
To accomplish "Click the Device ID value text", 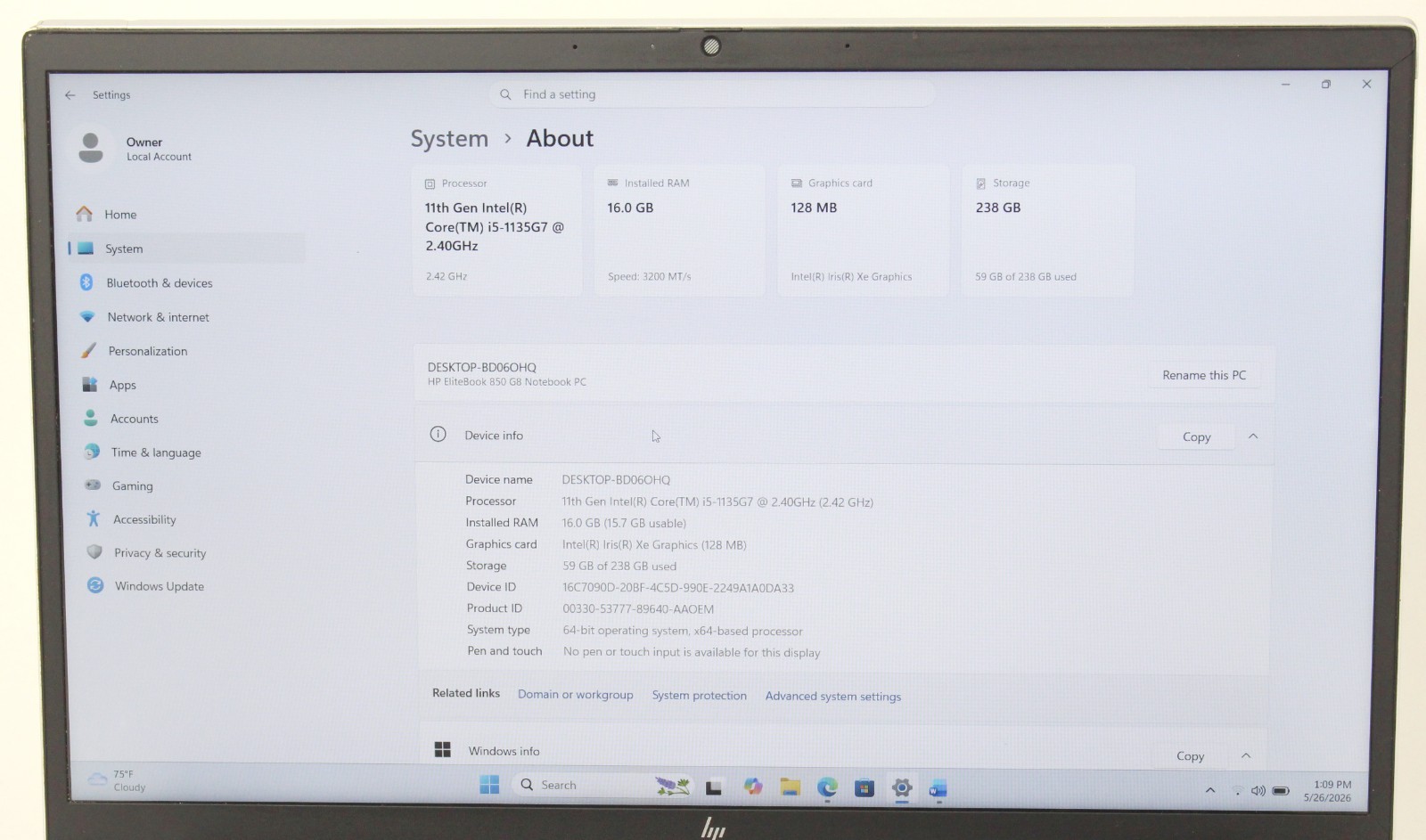I will 678,588.
